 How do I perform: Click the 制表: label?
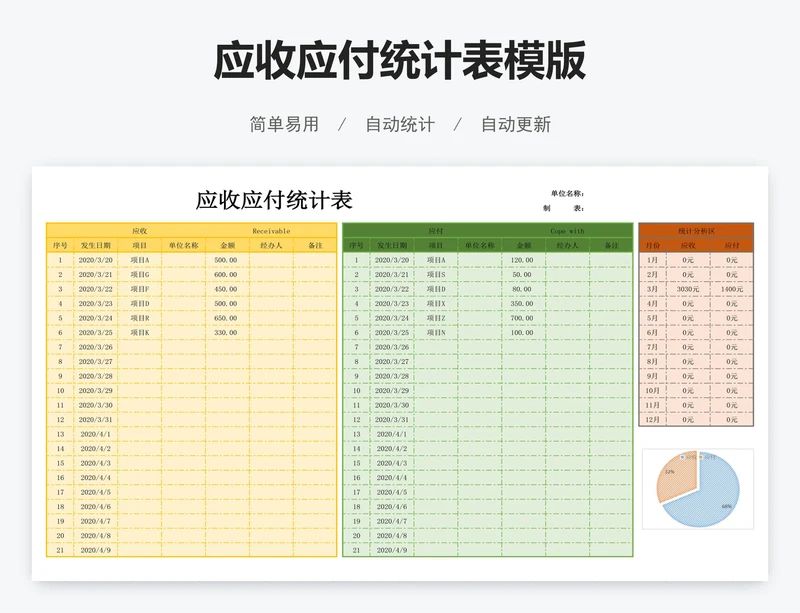click(563, 208)
